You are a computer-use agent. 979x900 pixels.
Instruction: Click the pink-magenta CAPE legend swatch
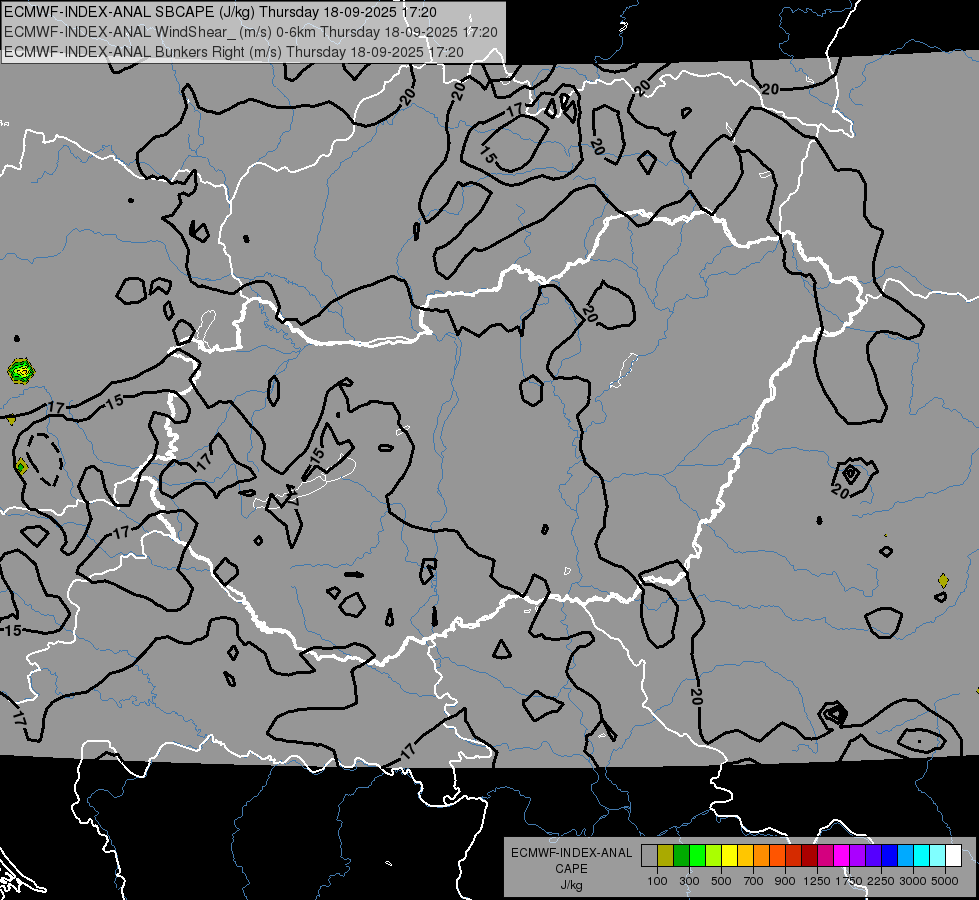tap(825, 856)
